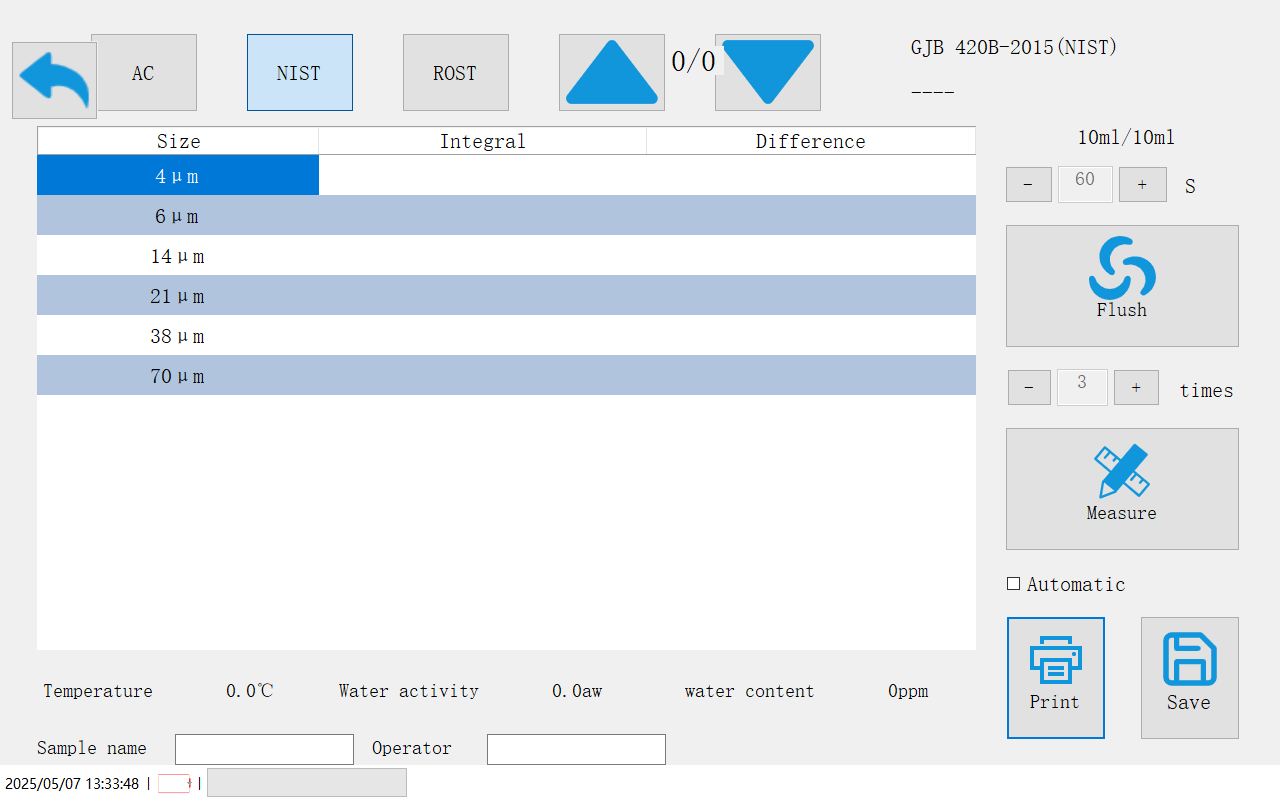Increase flush seconds with plus button
The image size is (1280, 800).
click(1142, 185)
